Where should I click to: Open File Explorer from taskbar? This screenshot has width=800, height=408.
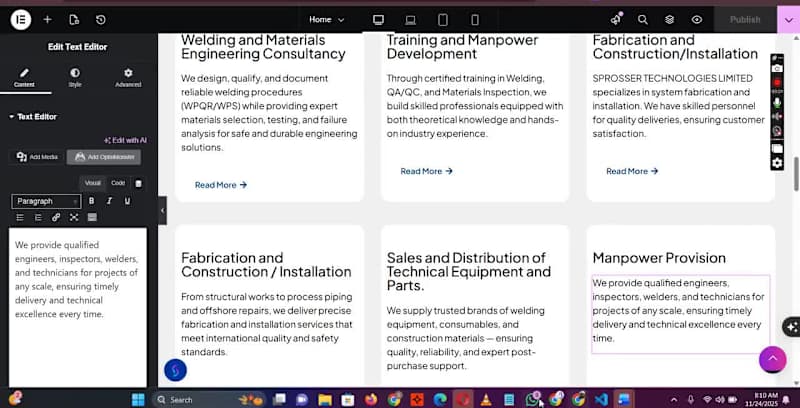coord(325,399)
